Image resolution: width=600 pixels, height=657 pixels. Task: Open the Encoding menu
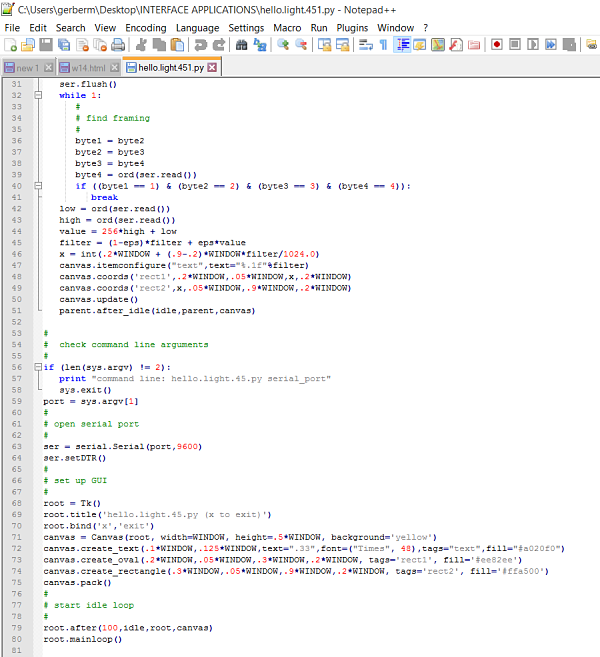click(x=146, y=28)
